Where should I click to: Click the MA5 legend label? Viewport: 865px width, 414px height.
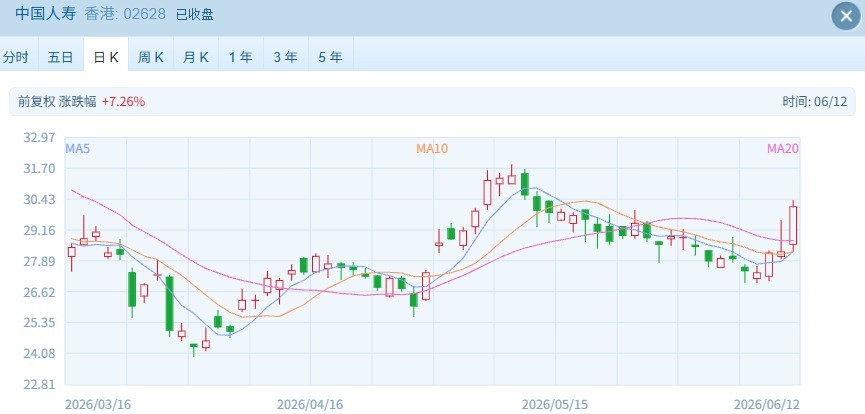[78, 148]
